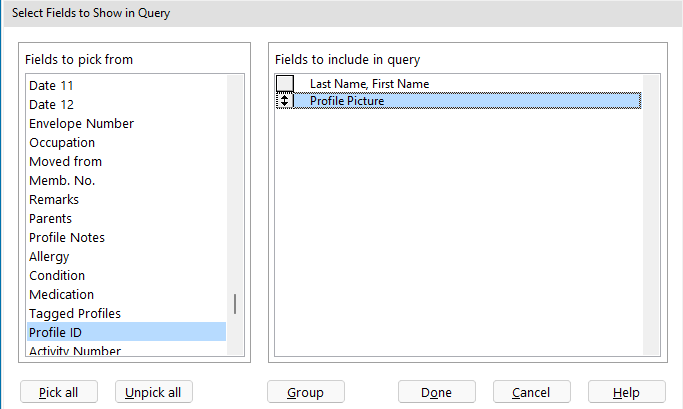The height and width of the screenshot is (409, 683).
Task: Click the Profile Notes field
Action: pyautogui.click(x=67, y=237)
